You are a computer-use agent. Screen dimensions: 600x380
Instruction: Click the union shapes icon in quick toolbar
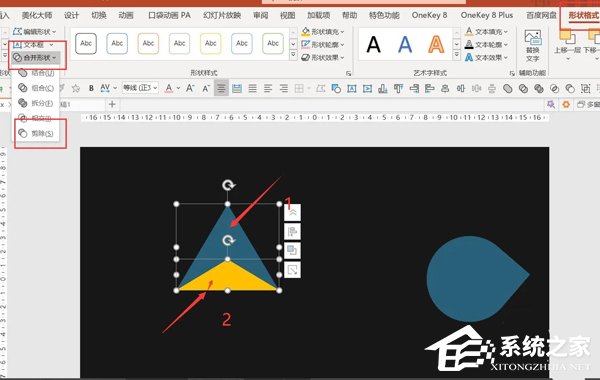pyautogui.click(x=507, y=89)
